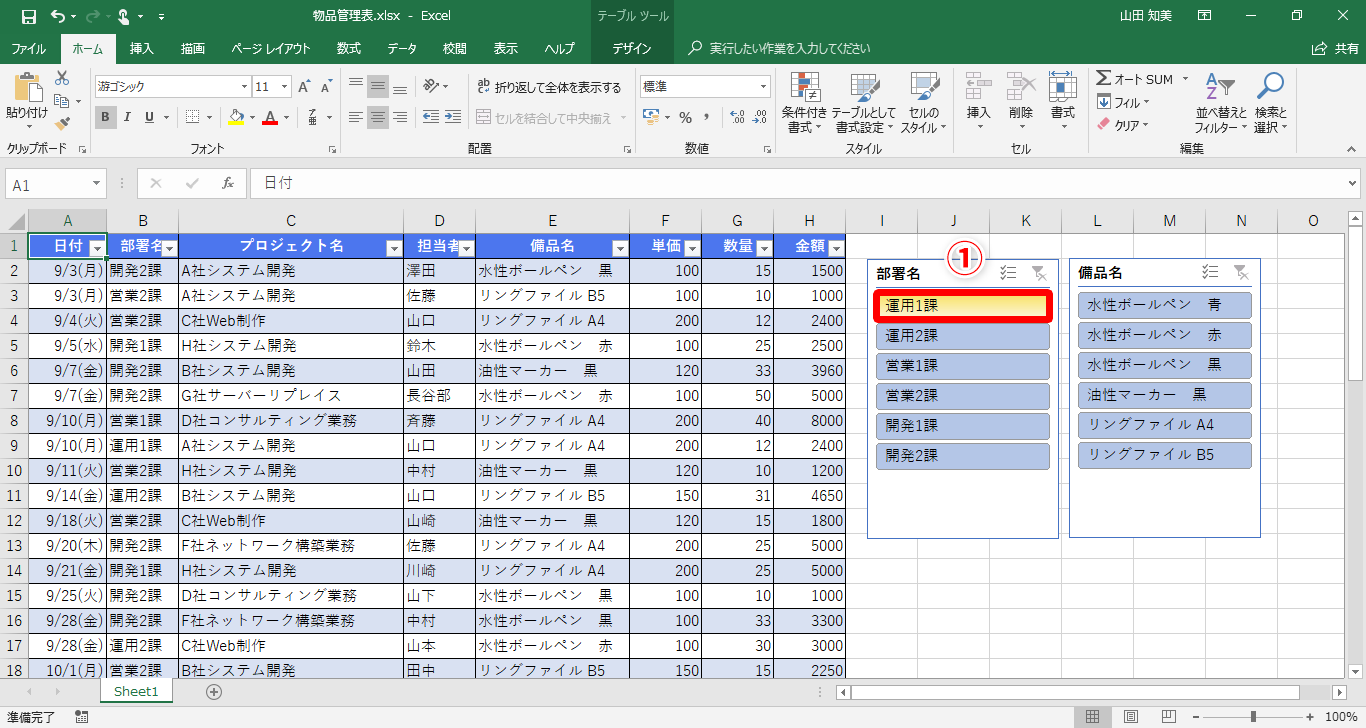Open the ファイル tab
Viewport: 1366px width, 728px height.
28,48
